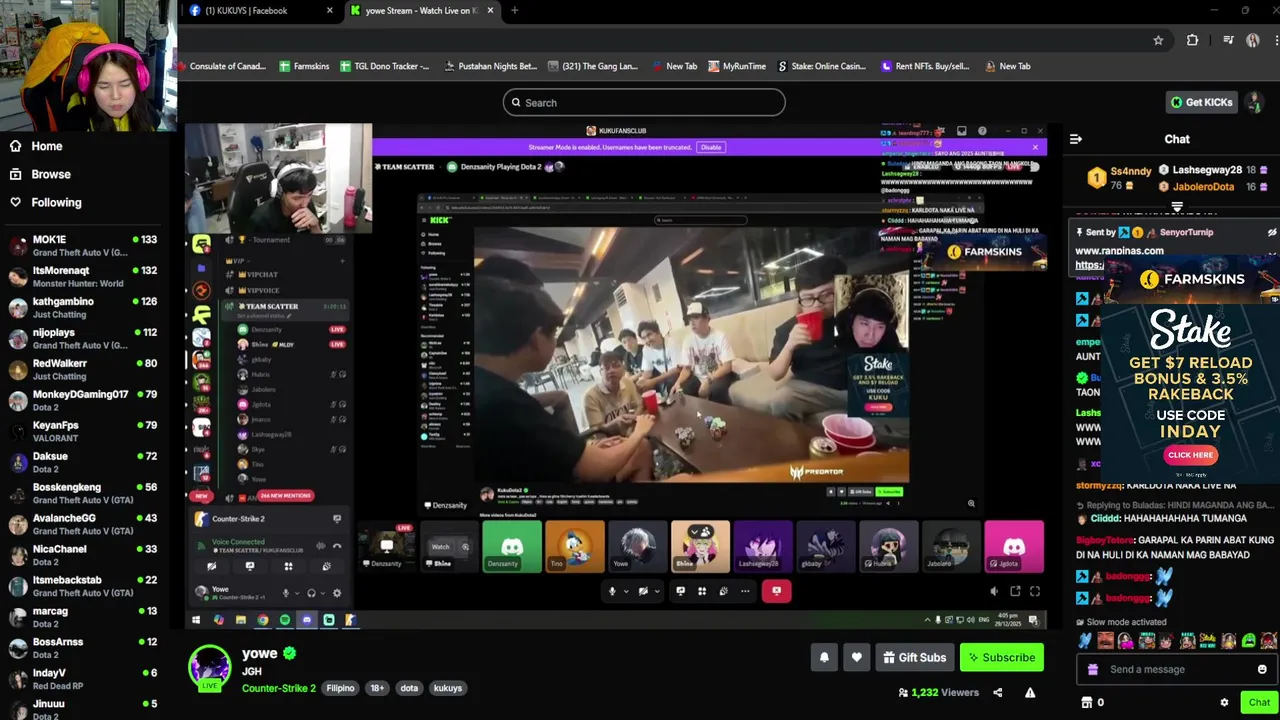Collapse the chat panel arrow icon
The image size is (1280, 720).
click(x=1076, y=139)
